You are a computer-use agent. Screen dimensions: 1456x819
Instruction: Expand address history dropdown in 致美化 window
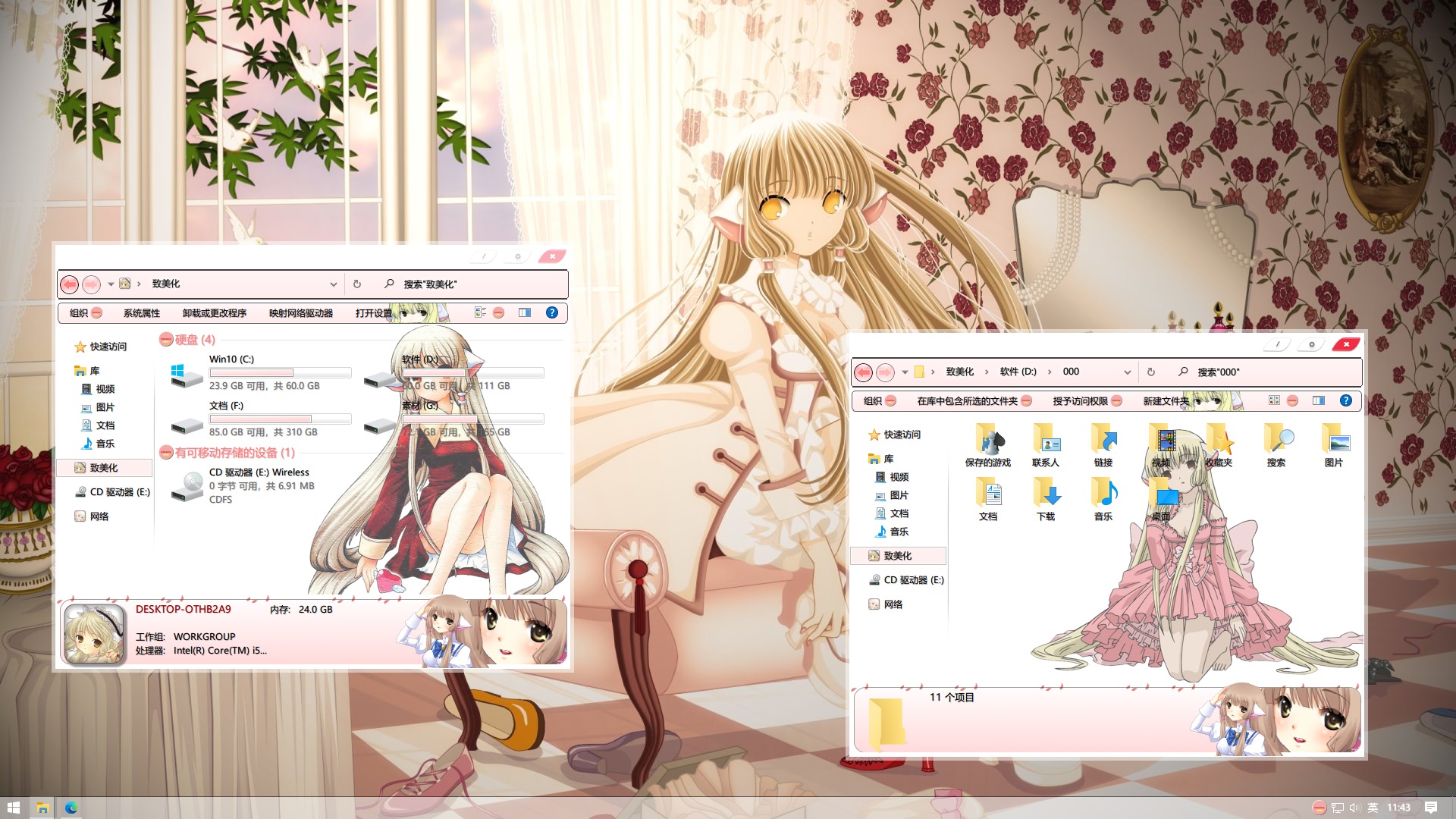(333, 284)
